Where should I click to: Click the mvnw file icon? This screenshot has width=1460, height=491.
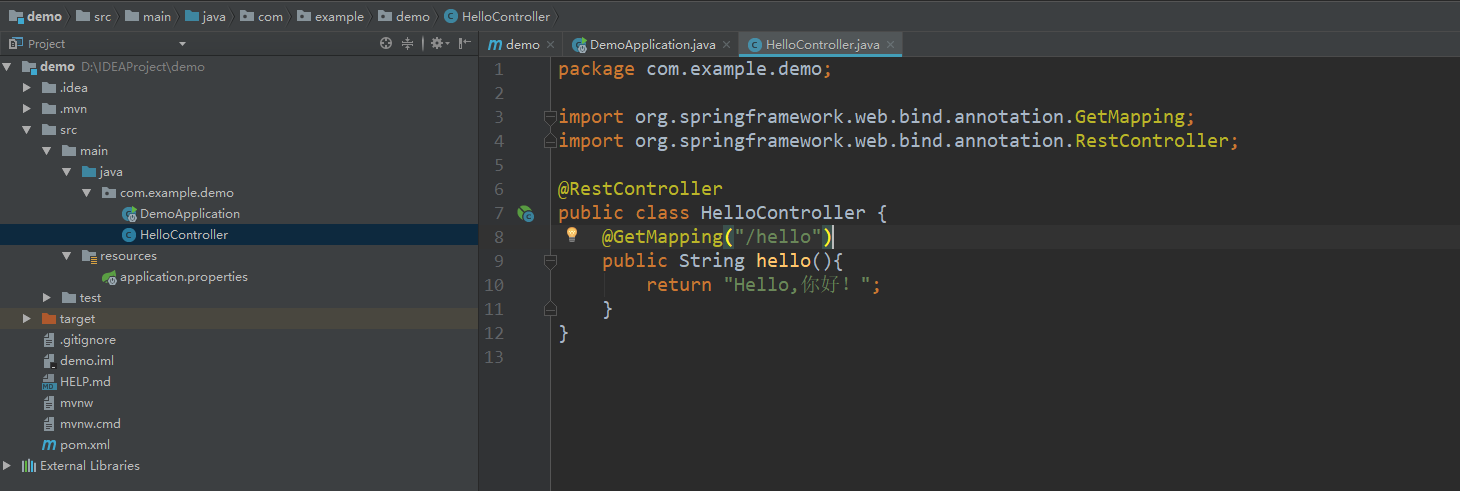click(49, 403)
